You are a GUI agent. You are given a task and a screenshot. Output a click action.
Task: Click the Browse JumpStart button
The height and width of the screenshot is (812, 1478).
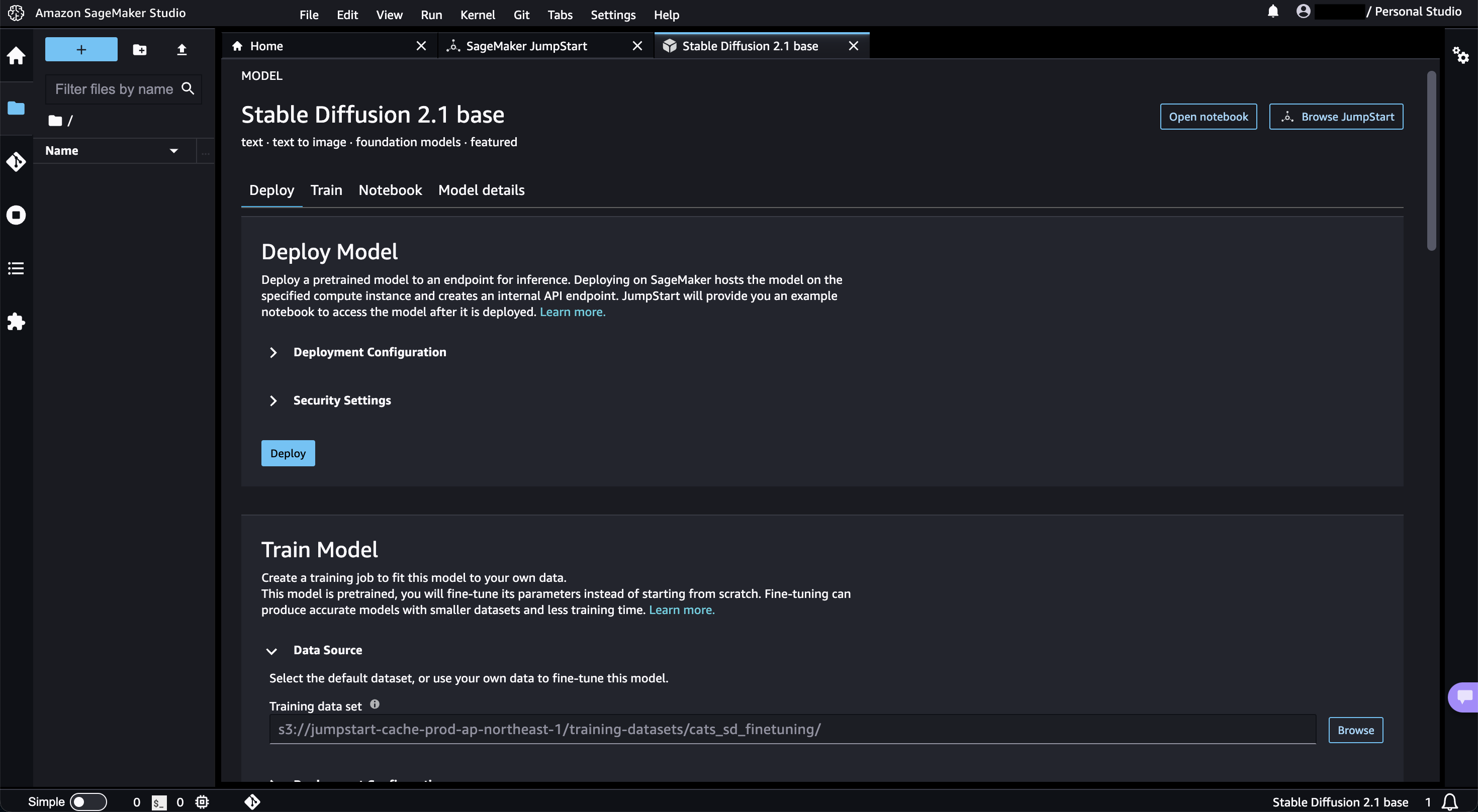[x=1336, y=117]
